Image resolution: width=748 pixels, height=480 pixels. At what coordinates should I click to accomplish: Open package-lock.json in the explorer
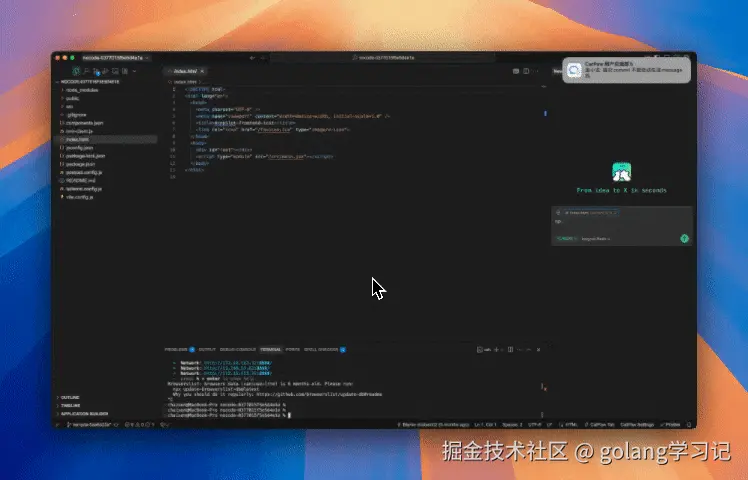[x=85, y=156]
